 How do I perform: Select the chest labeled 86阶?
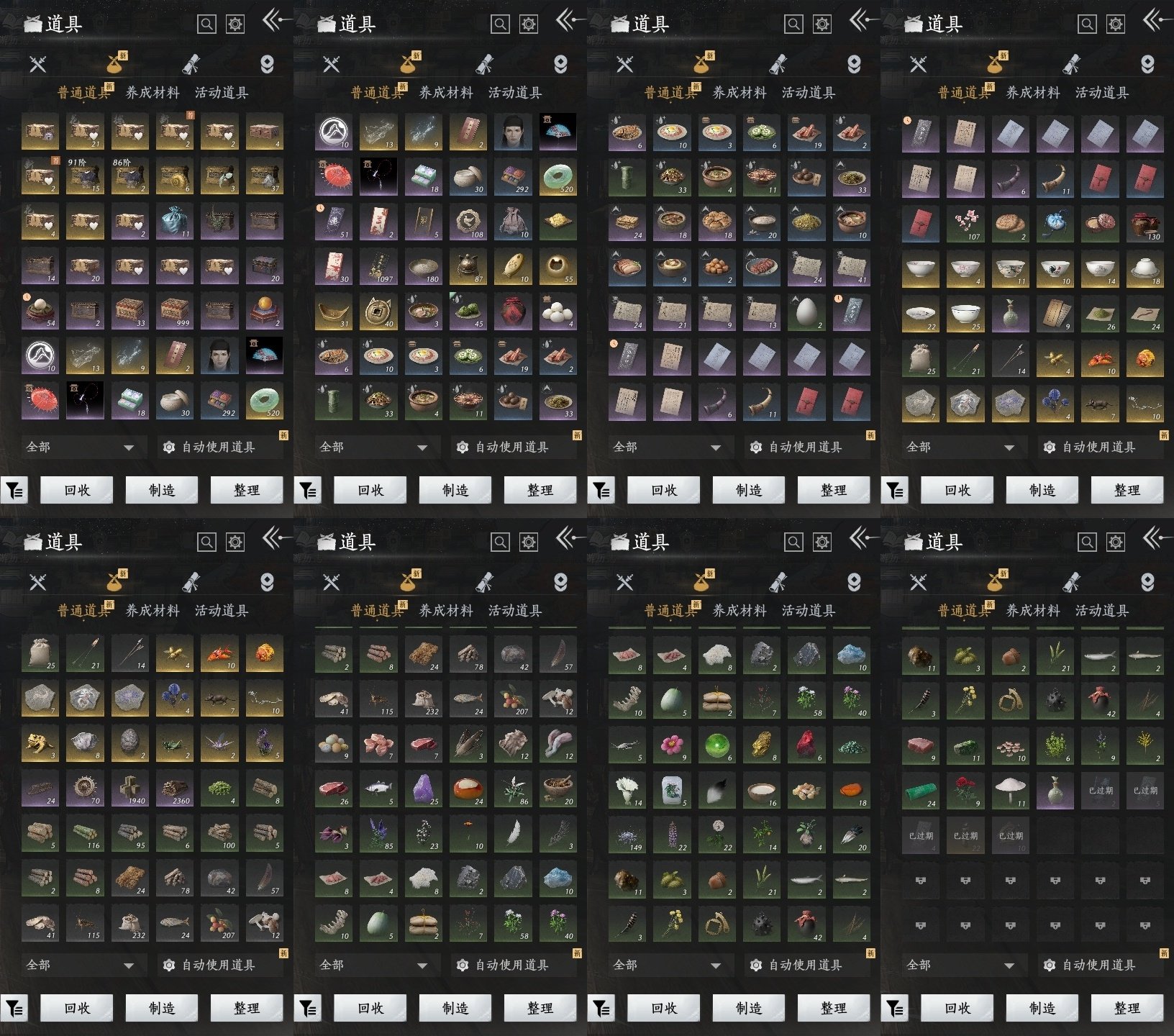pos(129,177)
